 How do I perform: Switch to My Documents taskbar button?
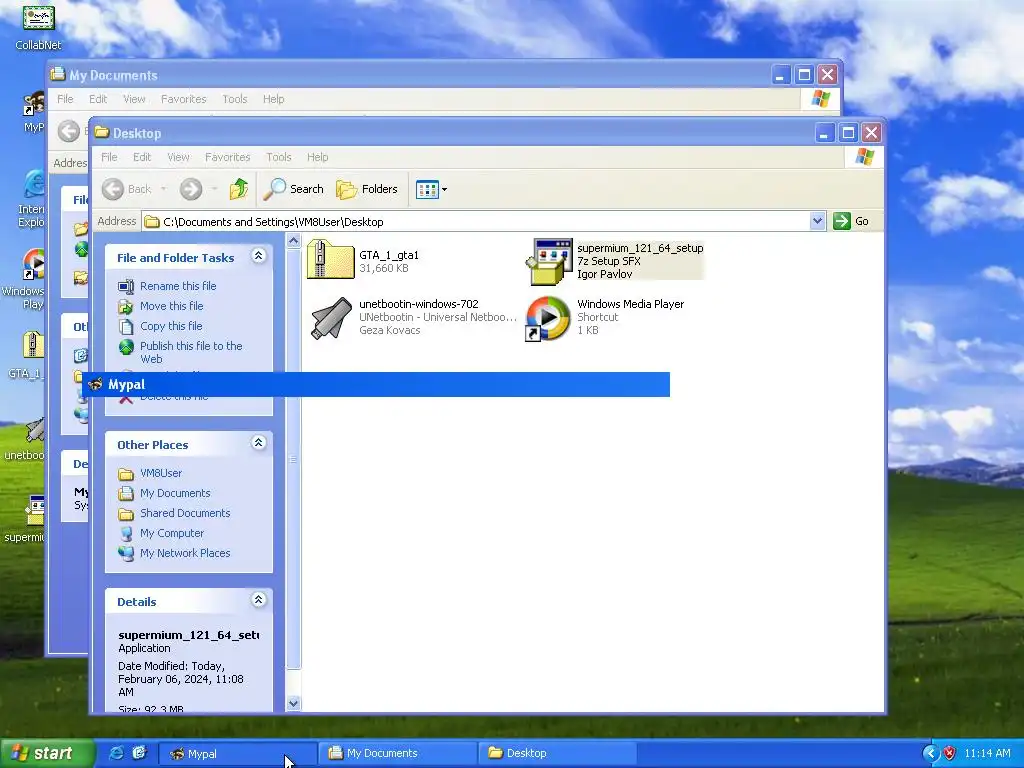pos(397,754)
